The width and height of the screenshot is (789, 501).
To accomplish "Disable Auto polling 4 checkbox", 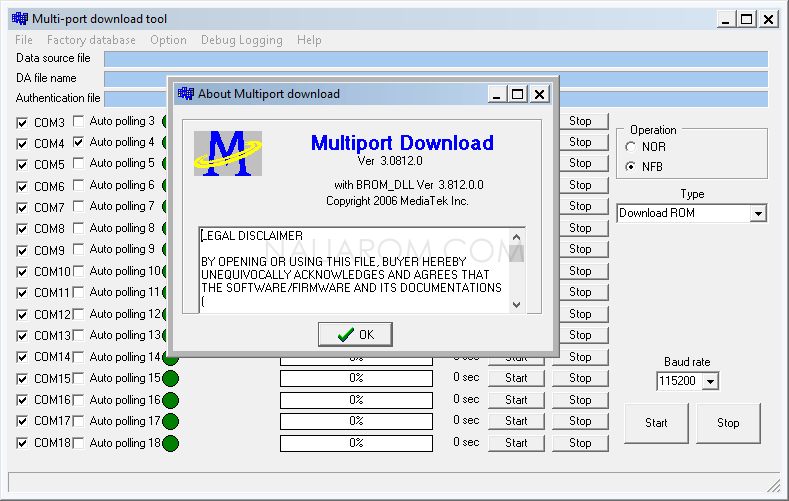I will (78, 142).
